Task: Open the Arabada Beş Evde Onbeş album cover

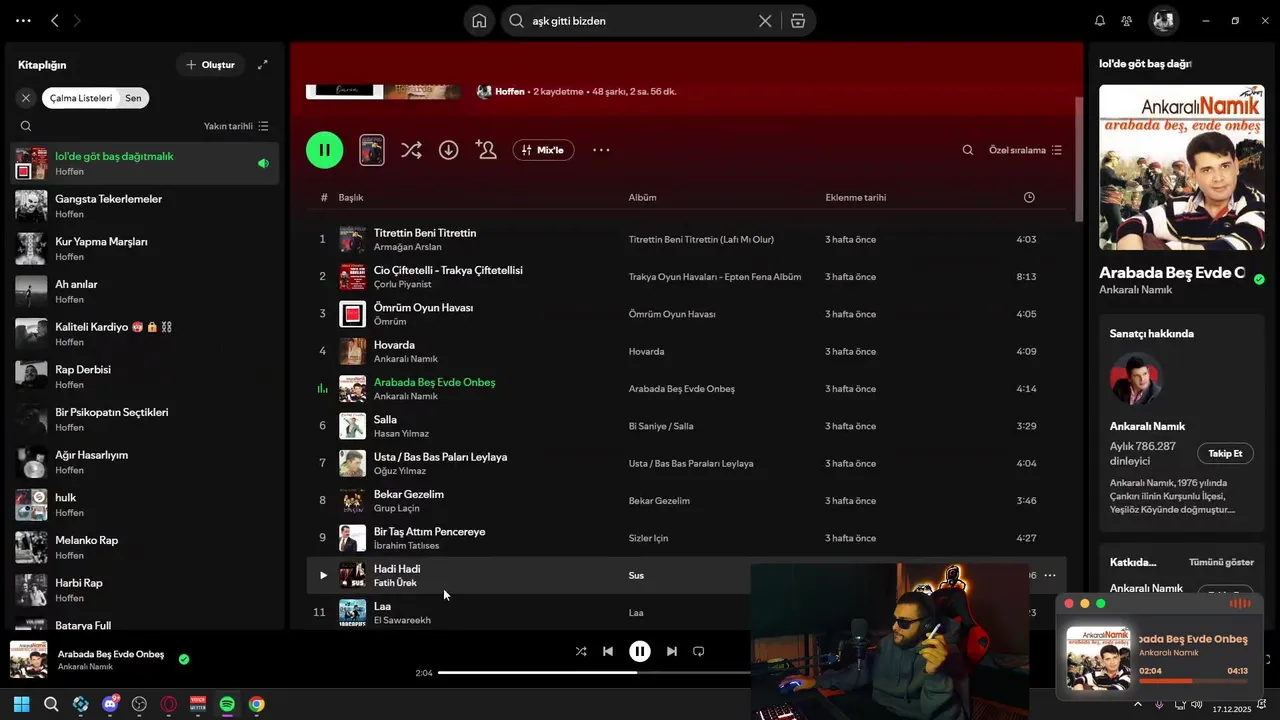Action: pos(1181,167)
